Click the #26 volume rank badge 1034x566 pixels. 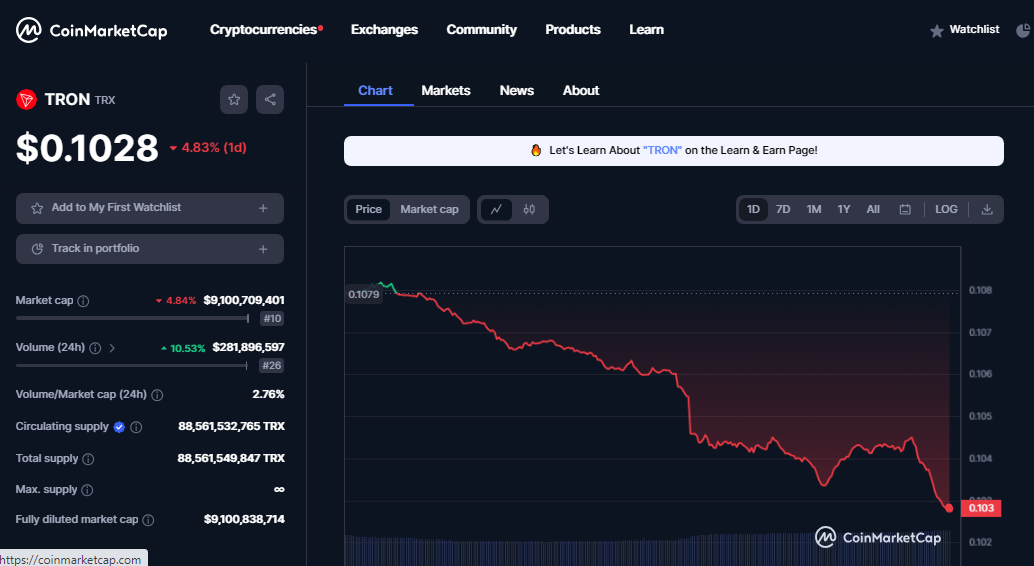pyautogui.click(x=272, y=365)
